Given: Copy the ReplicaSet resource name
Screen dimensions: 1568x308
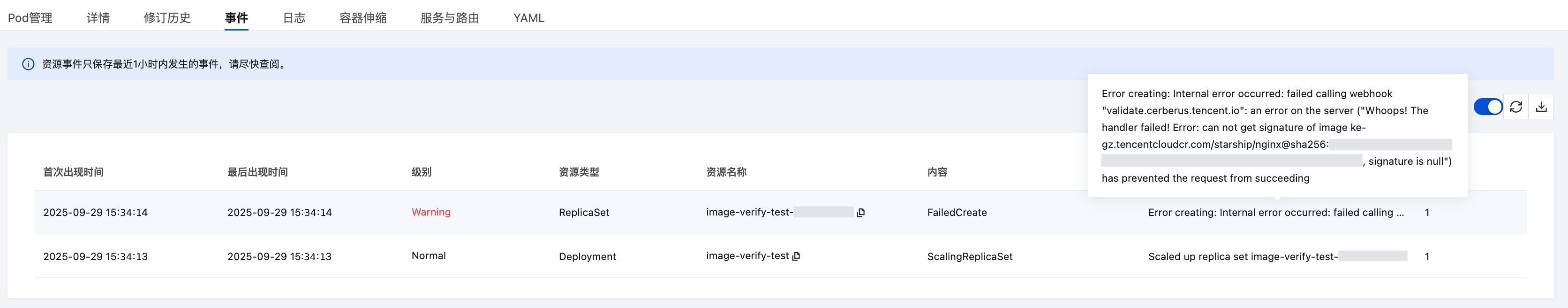Looking at the screenshot, I should coord(861,213).
